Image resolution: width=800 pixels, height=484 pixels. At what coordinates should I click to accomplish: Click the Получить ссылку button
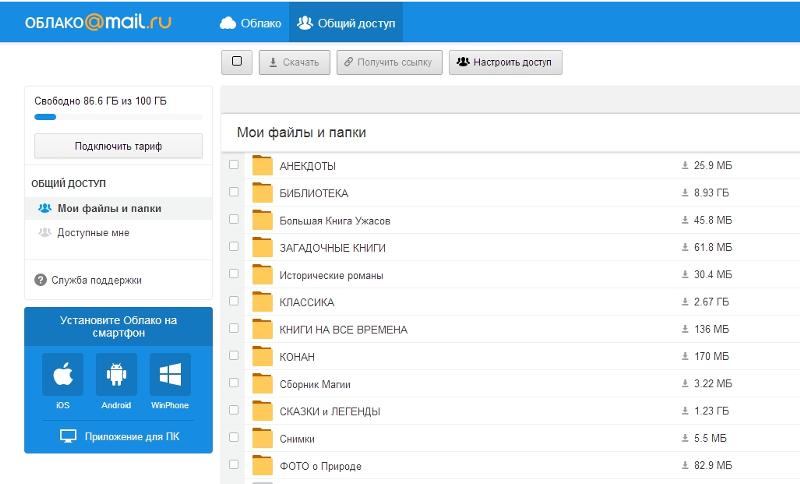click(389, 62)
